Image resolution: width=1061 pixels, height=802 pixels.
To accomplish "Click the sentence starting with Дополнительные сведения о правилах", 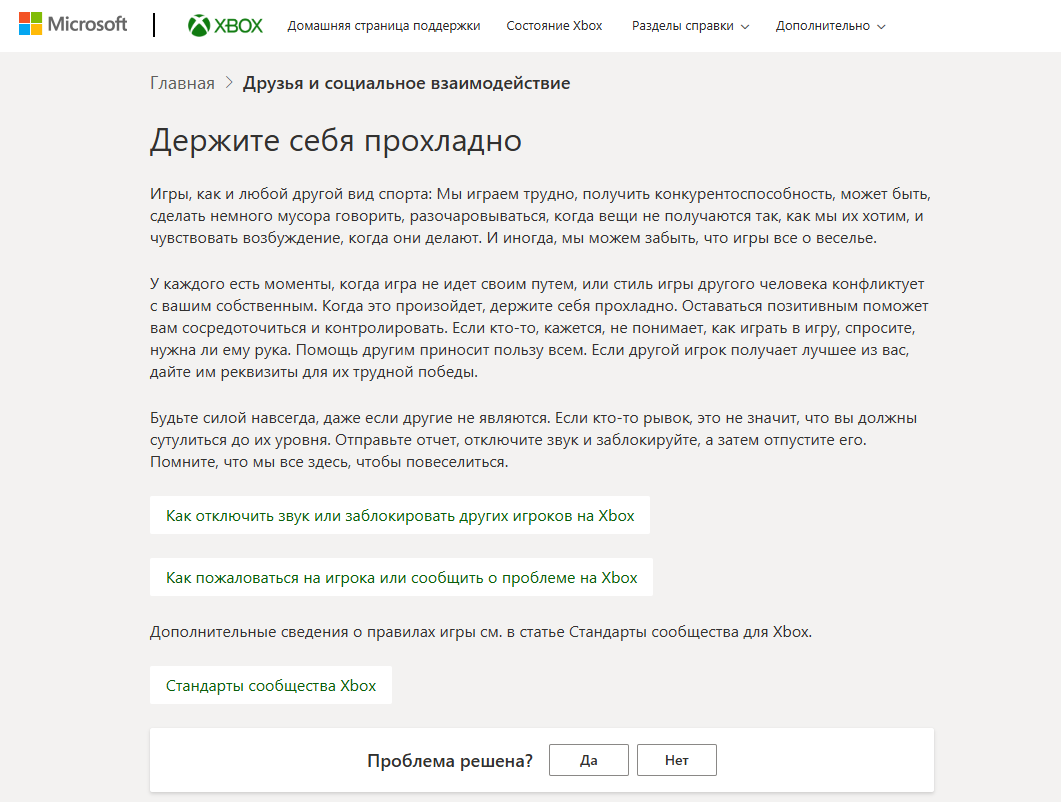I will 480,632.
